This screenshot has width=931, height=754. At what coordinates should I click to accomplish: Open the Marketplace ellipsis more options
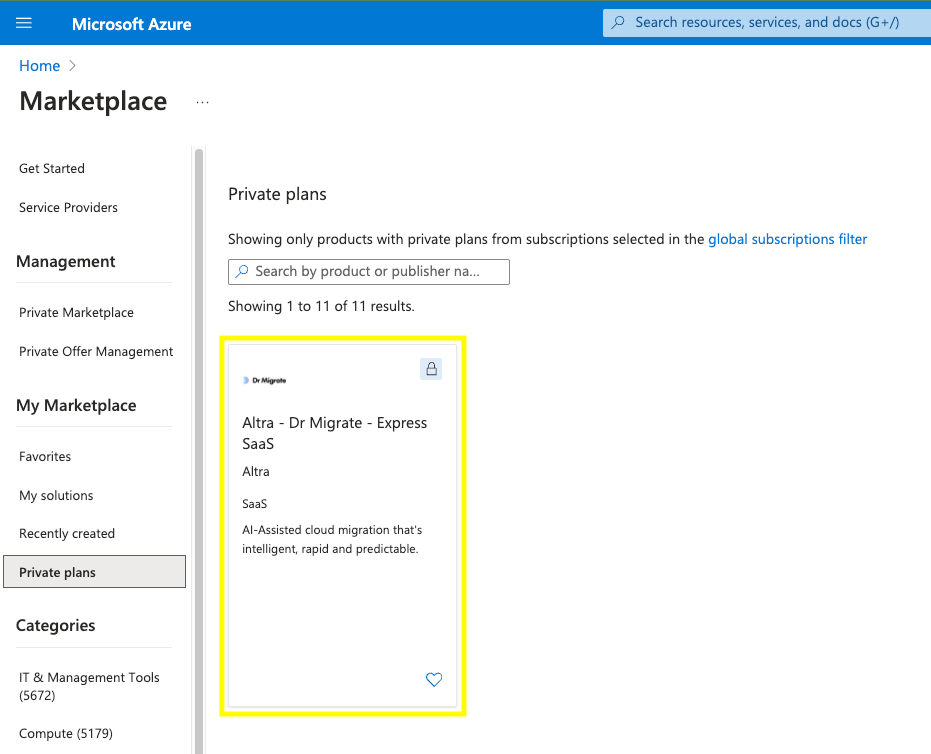[x=202, y=103]
